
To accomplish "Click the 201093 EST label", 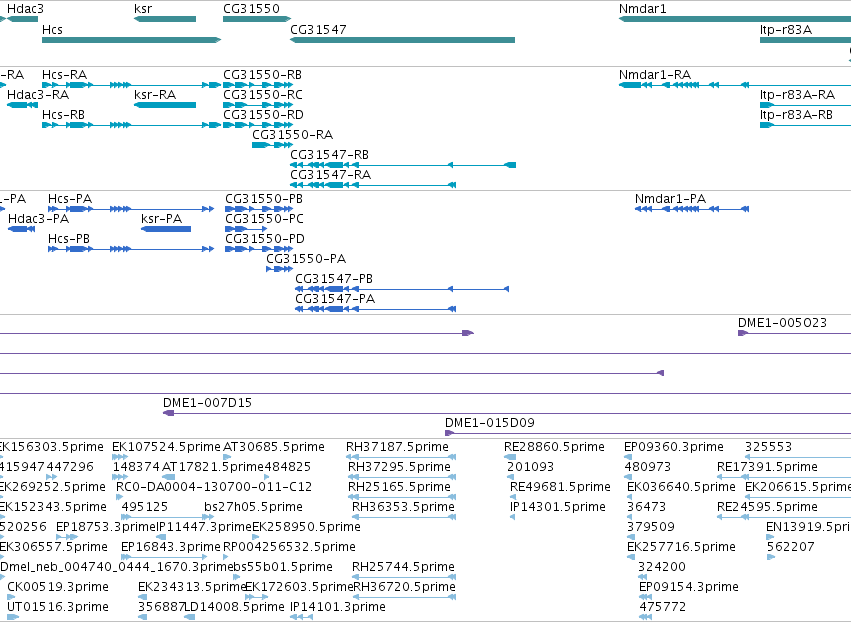I will pyautogui.click(x=531, y=467).
